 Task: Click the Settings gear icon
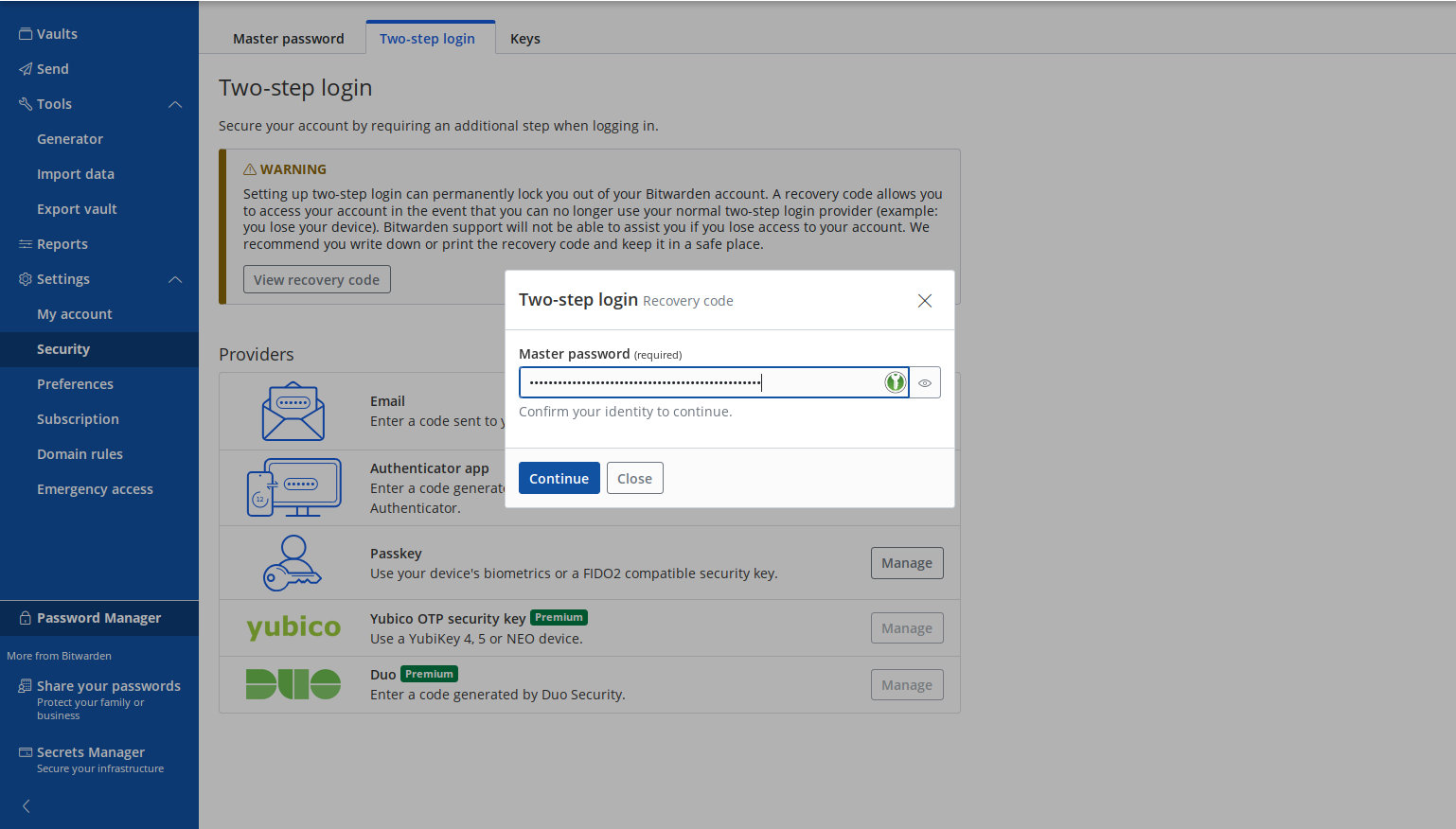[x=26, y=279]
